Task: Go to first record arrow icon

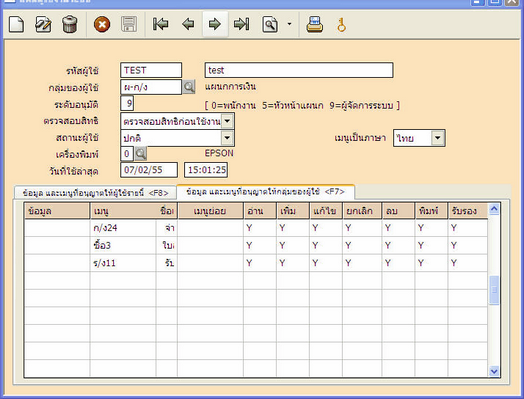Action: point(160,24)
